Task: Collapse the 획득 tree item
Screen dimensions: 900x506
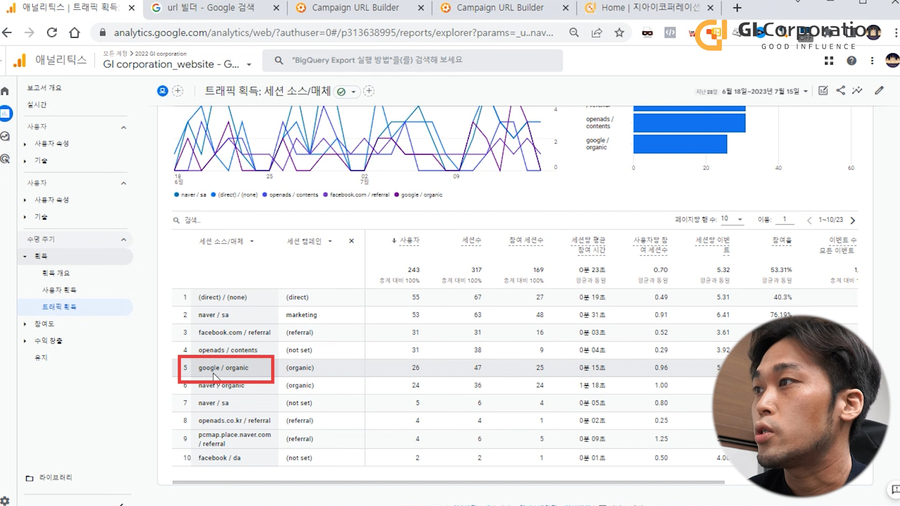Action: pyautogui.click(x=25, y=256)
